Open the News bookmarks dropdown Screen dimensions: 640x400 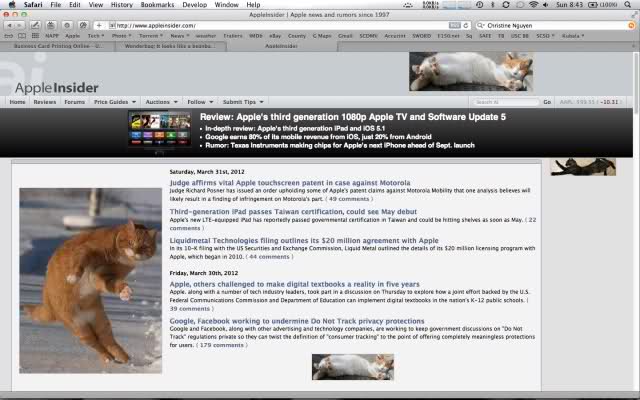pos(180,36)
